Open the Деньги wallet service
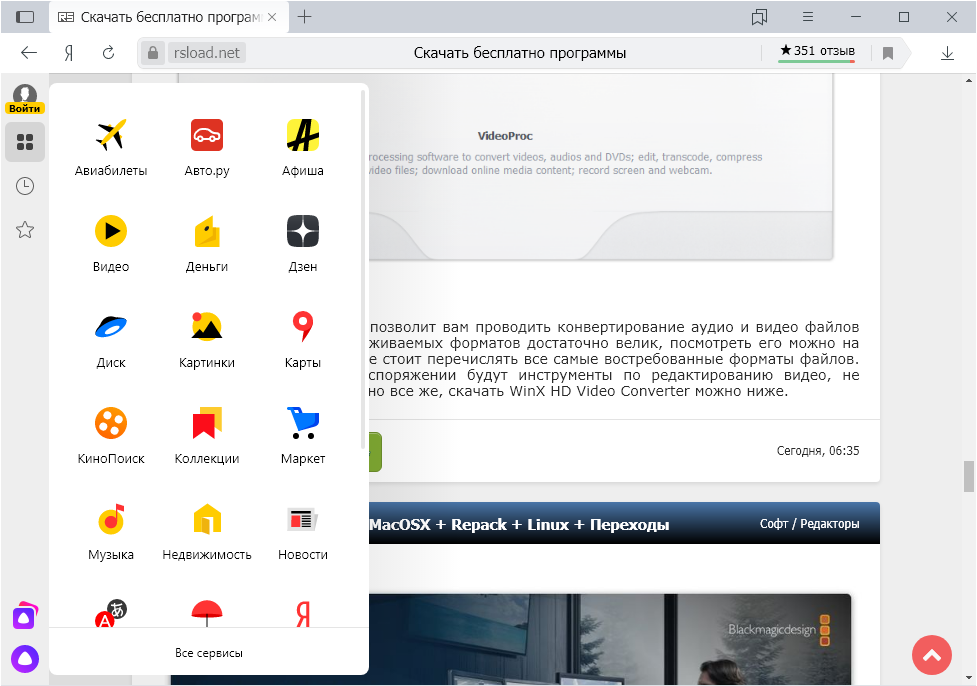Screen dimensions: 977x686 tap(207, 244)
